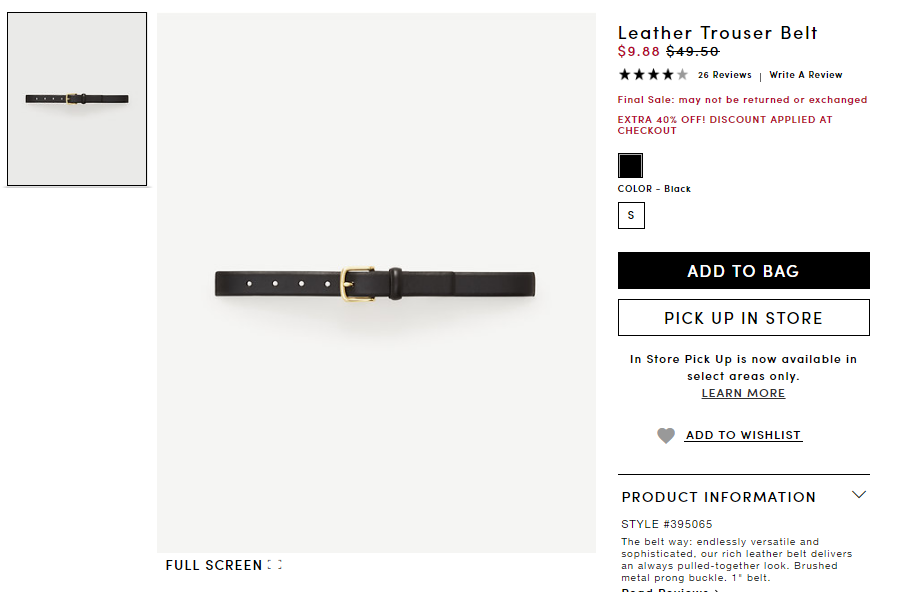Screen dimensions: 916x592
Task: Click the large belt product image
Action: tap(376, 283)
